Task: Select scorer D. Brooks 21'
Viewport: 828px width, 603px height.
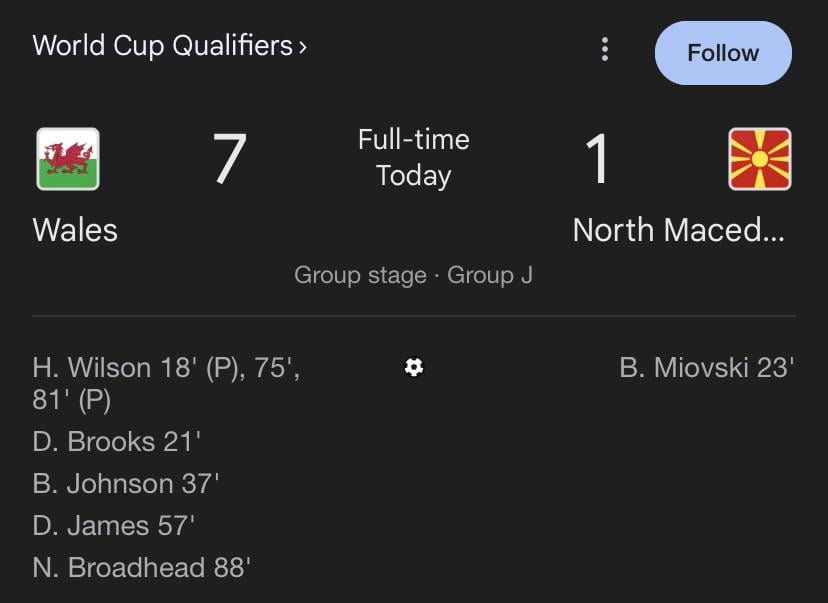Action: click(x=117, y=442)
